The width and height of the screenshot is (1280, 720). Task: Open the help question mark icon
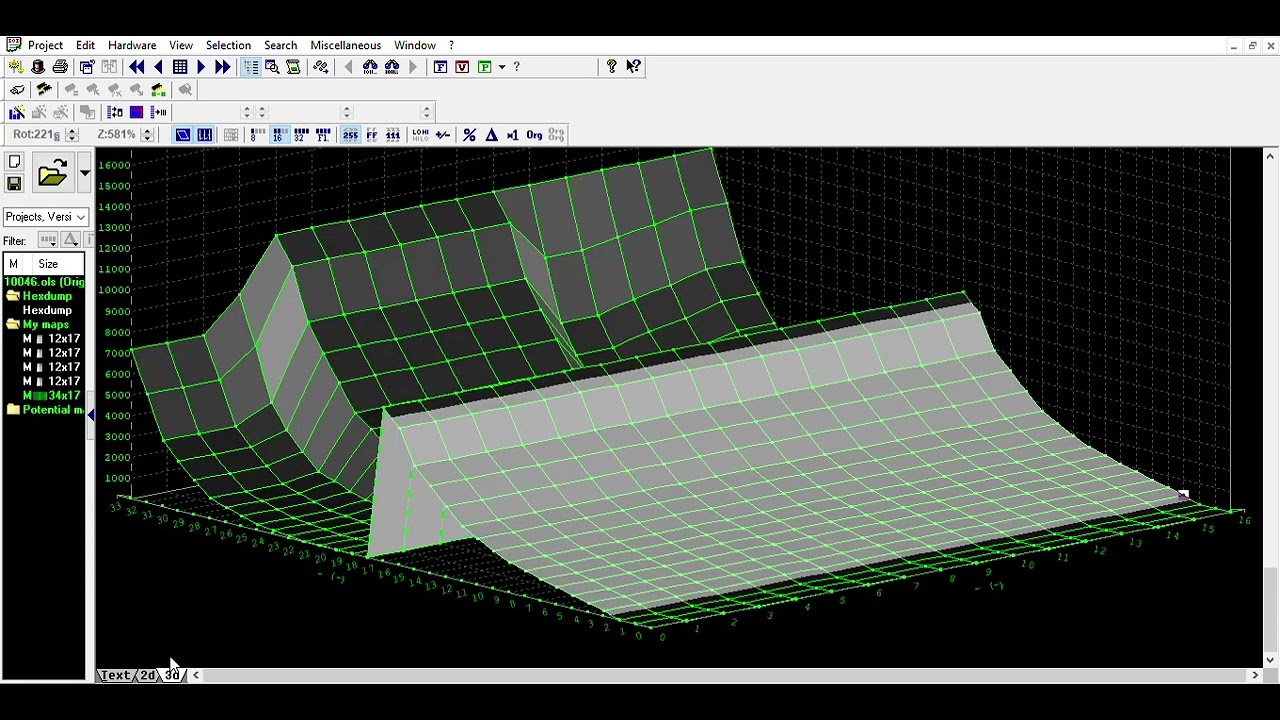(611, 67)
